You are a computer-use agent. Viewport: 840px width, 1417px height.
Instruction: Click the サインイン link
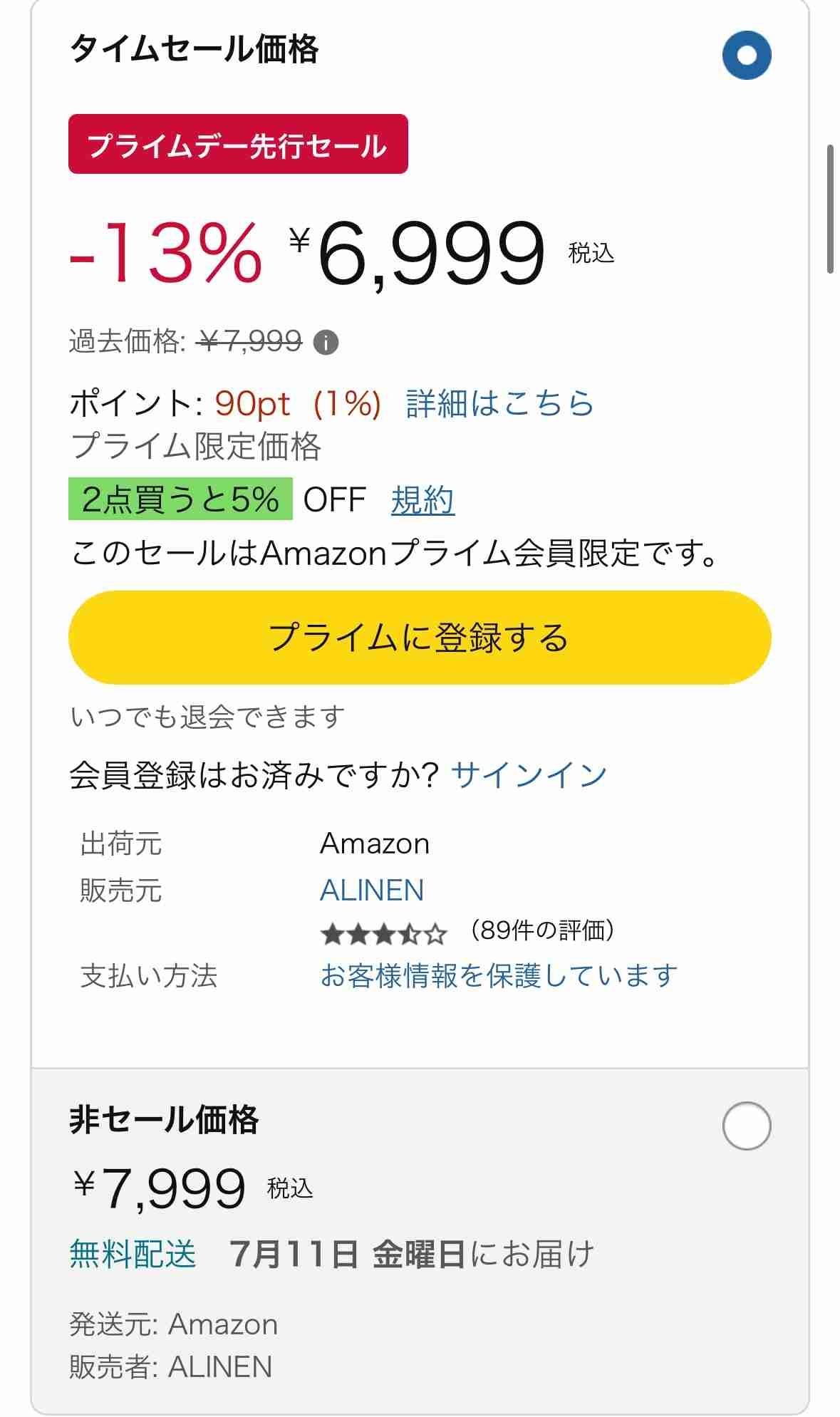point(528,774)
